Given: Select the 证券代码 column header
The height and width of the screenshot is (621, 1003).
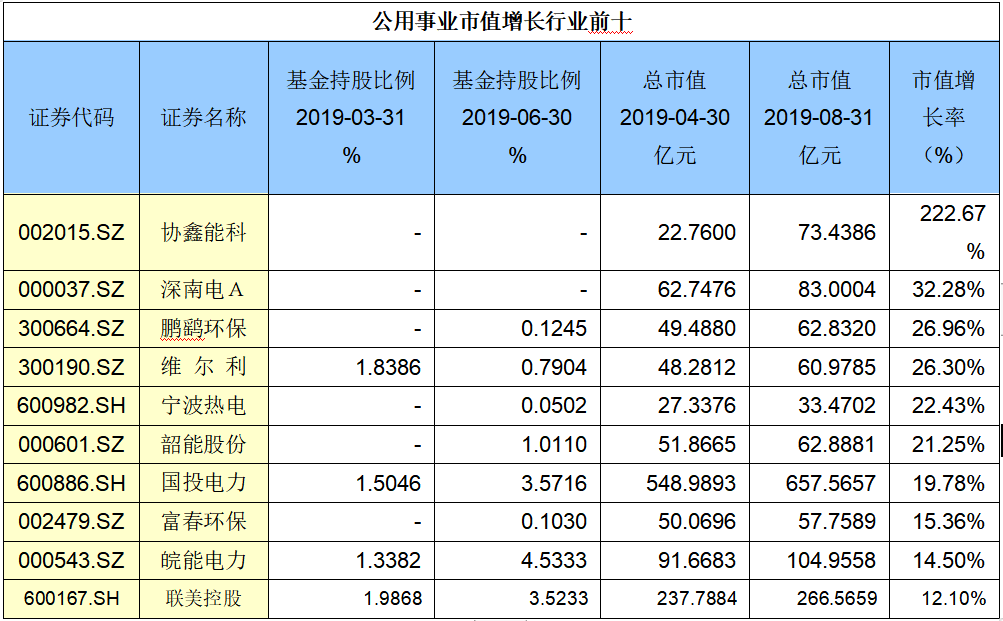Looking at the screenshot, I should (72, 118).
